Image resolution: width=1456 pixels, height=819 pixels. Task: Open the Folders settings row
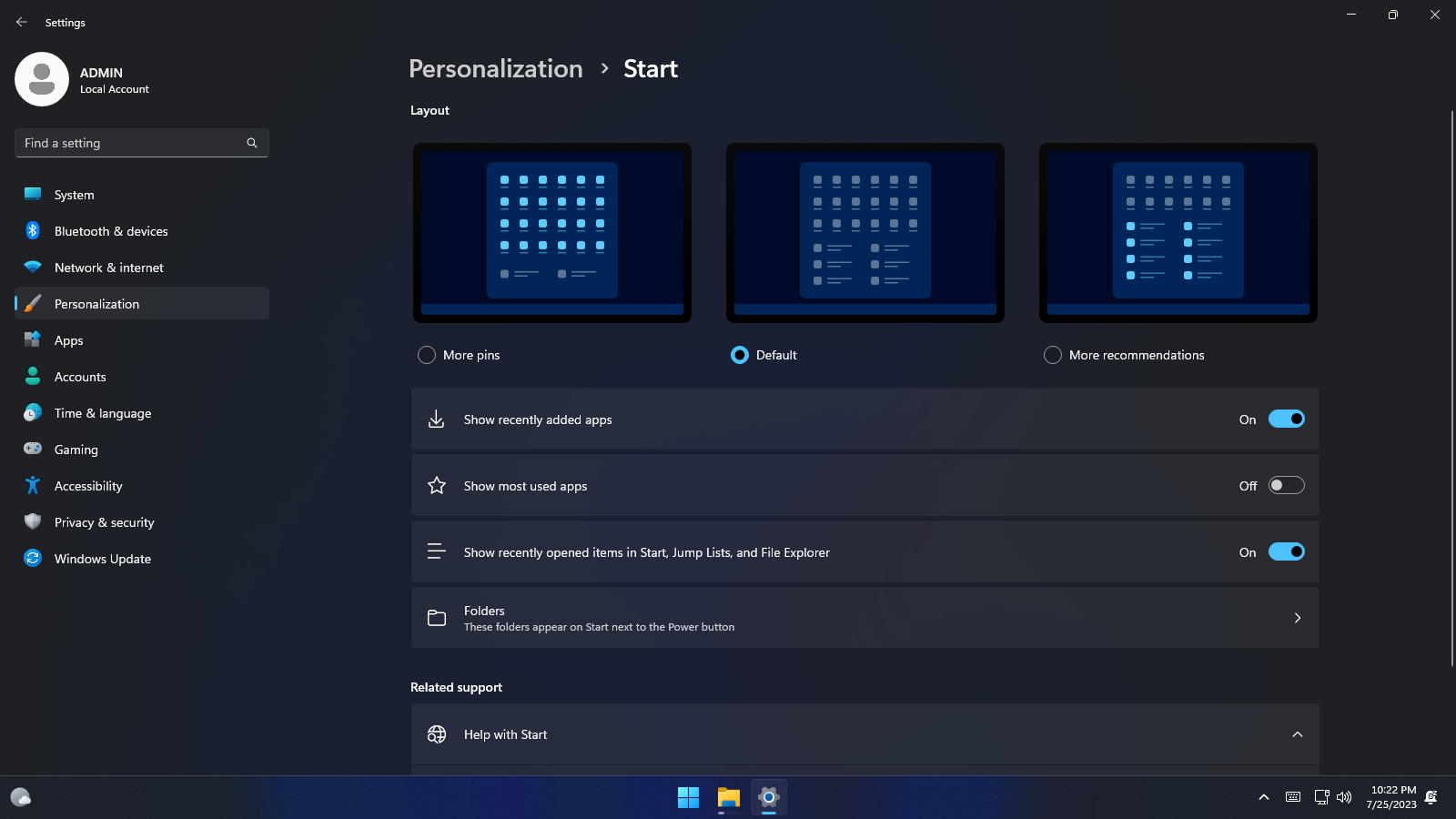864,618
